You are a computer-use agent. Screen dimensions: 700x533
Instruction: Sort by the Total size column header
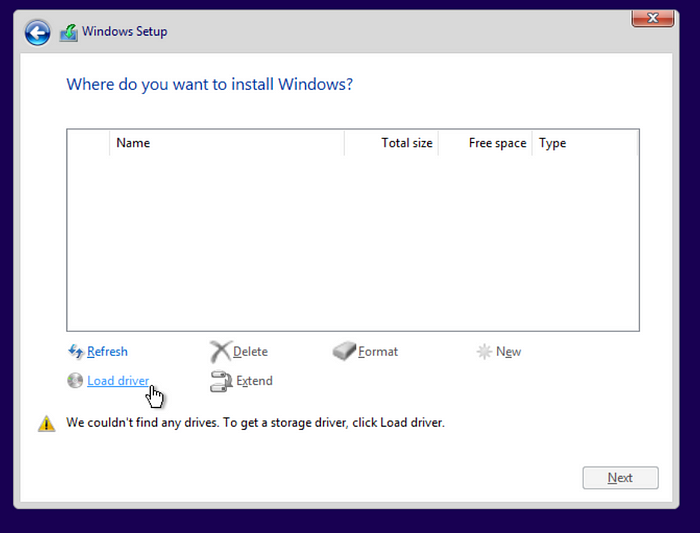pos(392,143)
